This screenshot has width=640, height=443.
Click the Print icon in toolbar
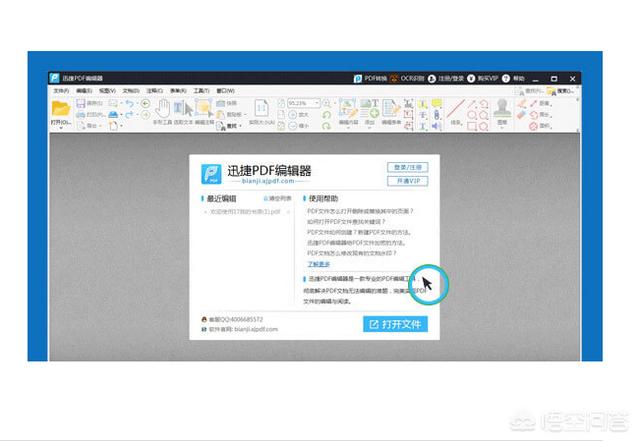click(81, 115)
